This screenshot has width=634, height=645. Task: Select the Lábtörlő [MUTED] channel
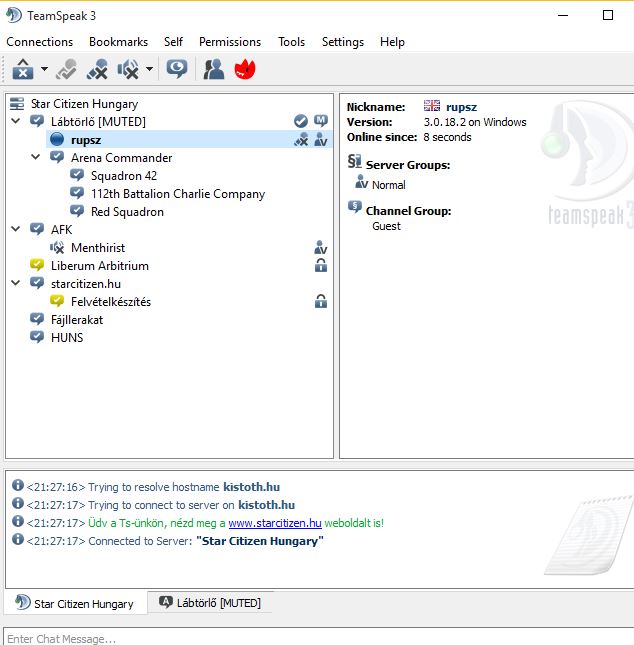click(x=98, y=122)
